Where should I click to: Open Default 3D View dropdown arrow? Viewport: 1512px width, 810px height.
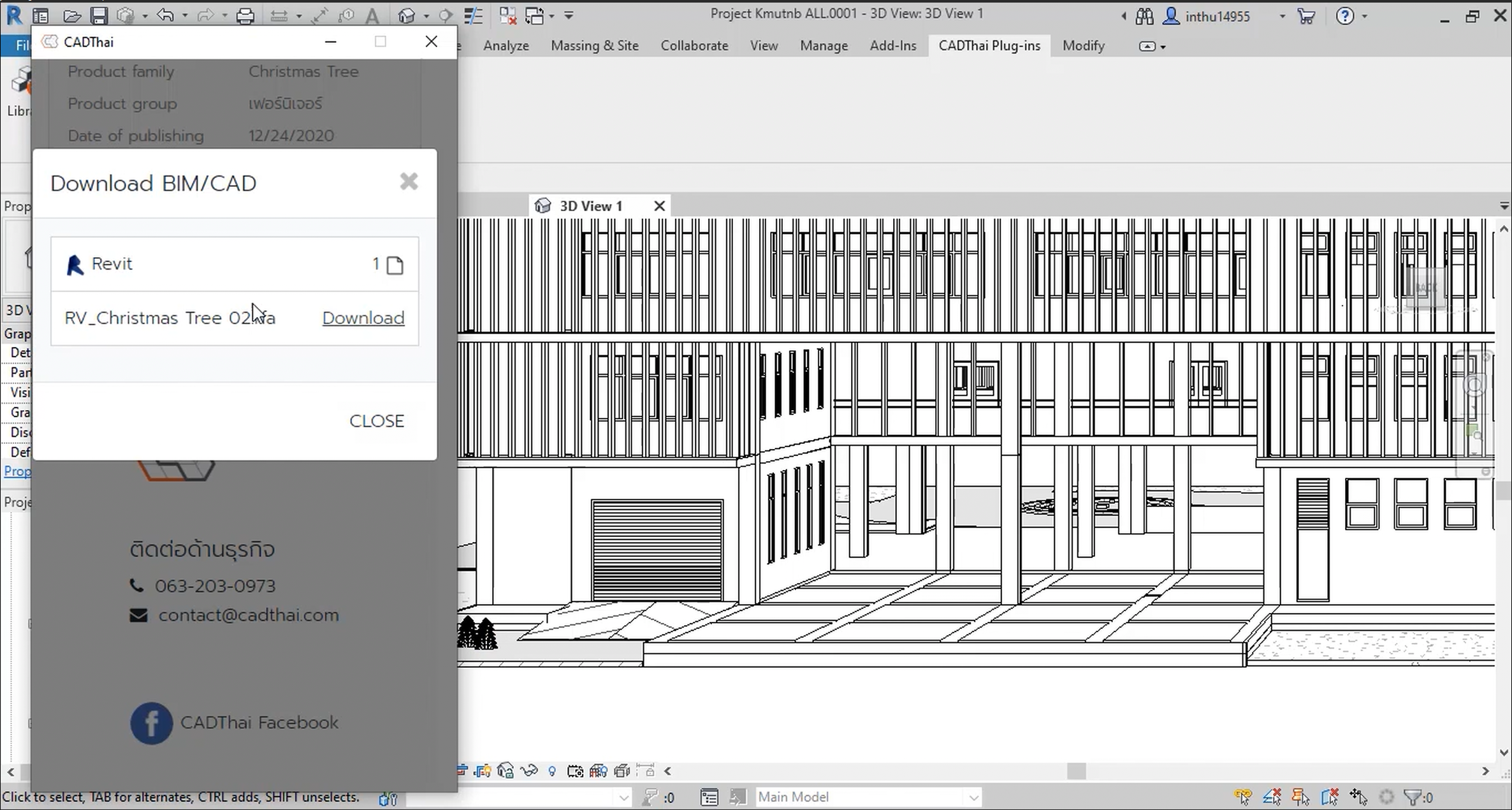pos(426,16)
